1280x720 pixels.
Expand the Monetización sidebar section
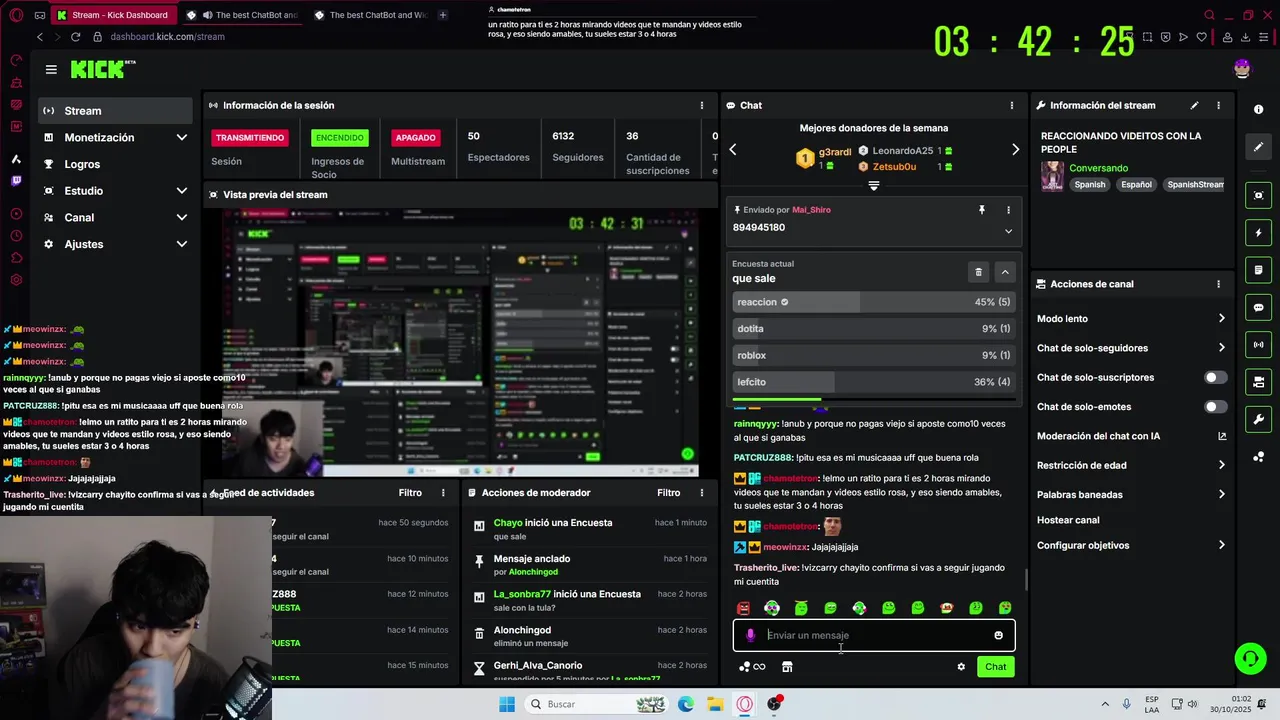coord(181,138)
